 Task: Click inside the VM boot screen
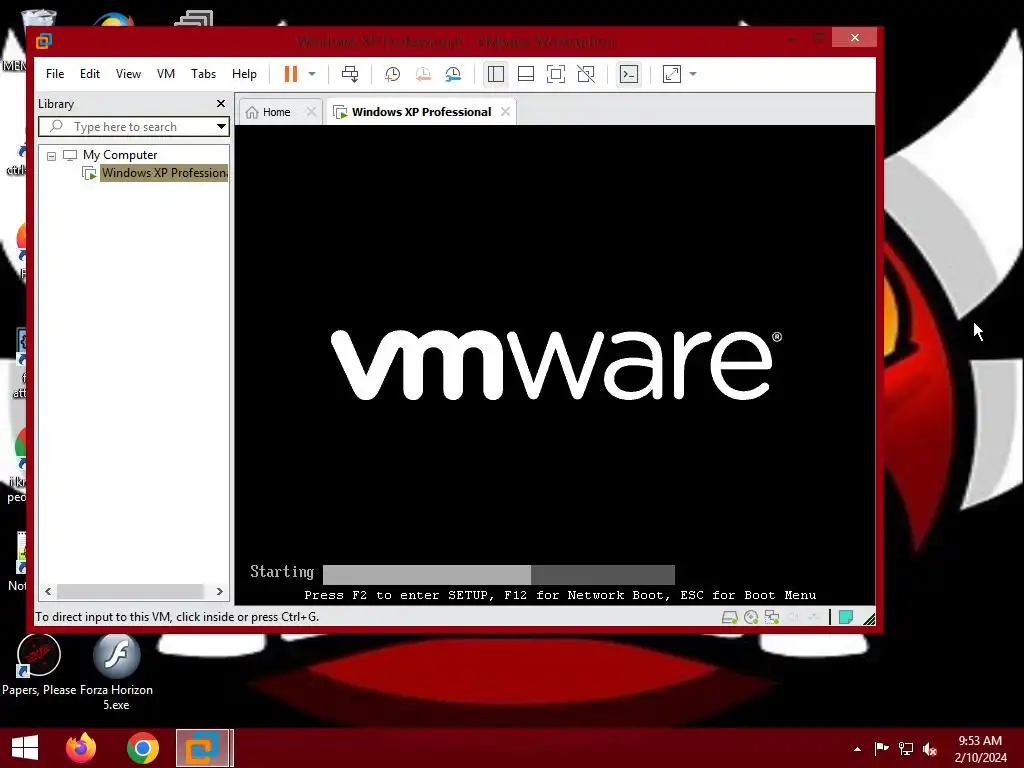coord(554,364)
